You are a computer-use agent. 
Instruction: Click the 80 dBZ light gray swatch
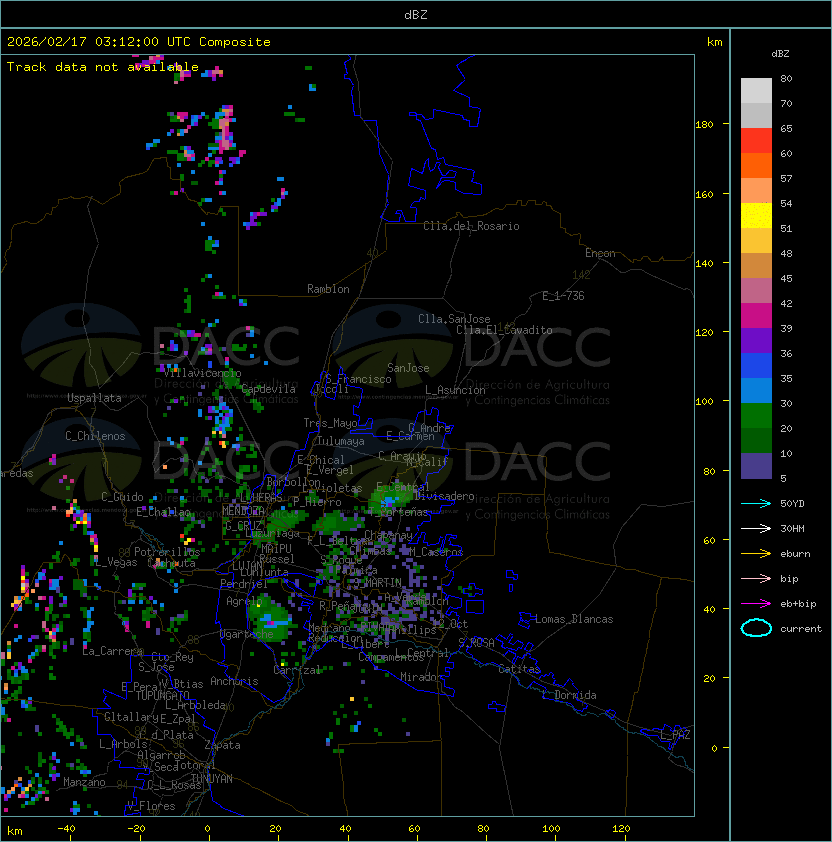pos(756,90)
